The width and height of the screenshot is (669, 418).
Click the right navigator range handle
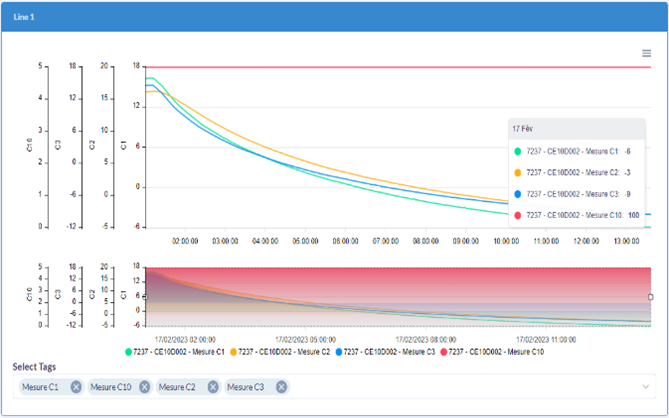(x=651, y=297)
